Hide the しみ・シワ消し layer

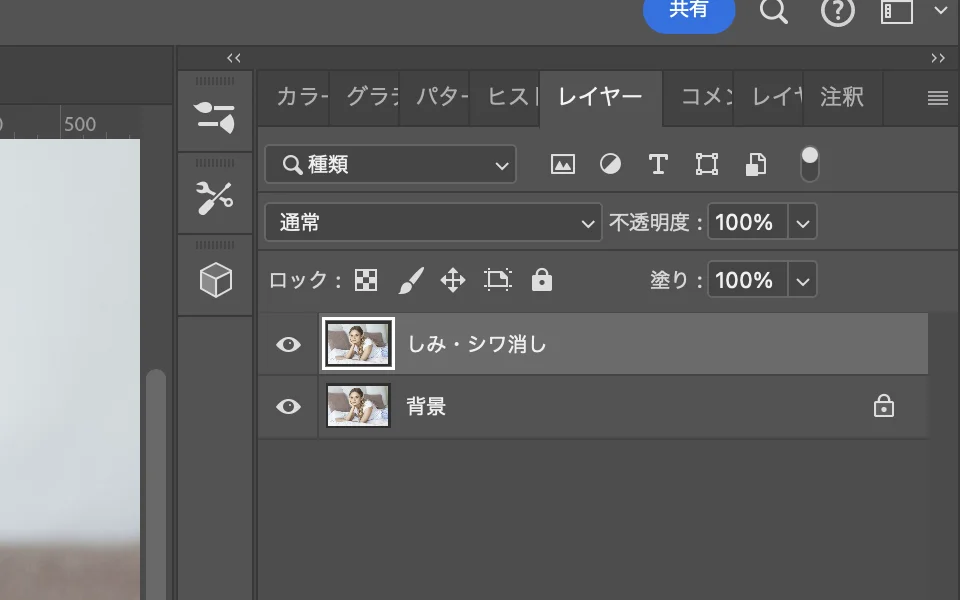pos(288,344)
